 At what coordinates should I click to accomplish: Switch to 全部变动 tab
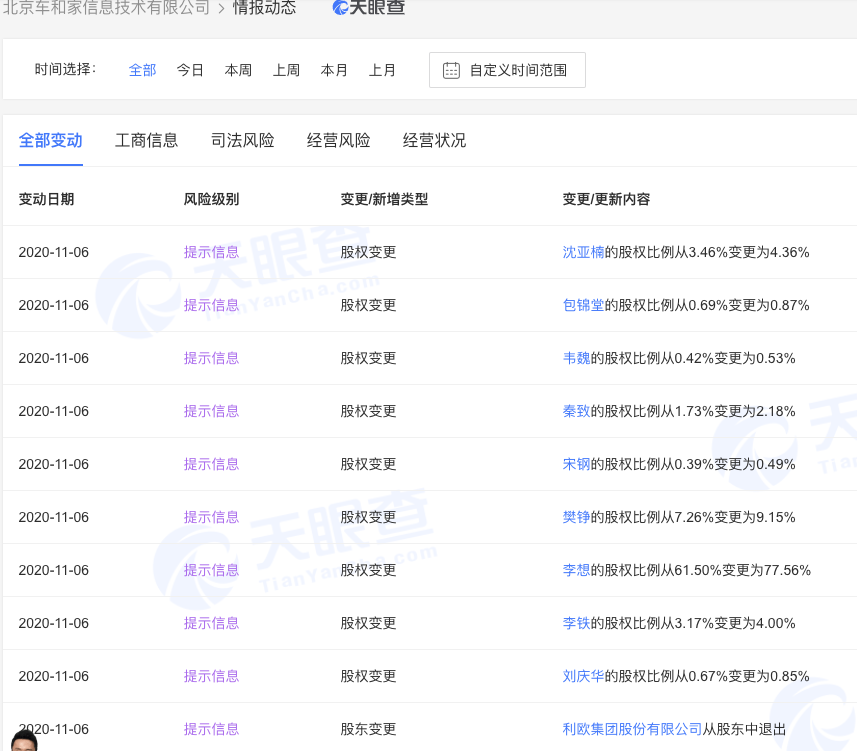click(x=50, y=140)
